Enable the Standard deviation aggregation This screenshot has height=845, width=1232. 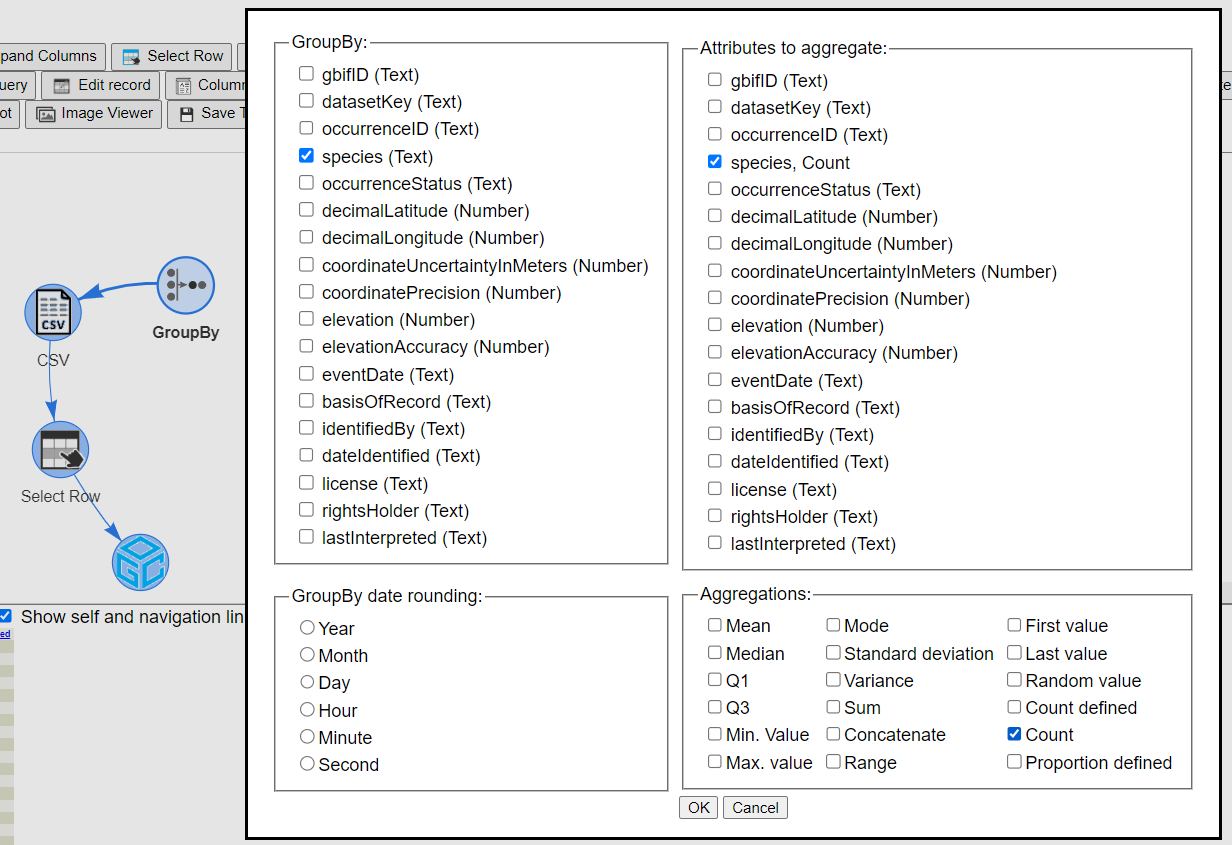pyautogui.click(x=834, y=653)
